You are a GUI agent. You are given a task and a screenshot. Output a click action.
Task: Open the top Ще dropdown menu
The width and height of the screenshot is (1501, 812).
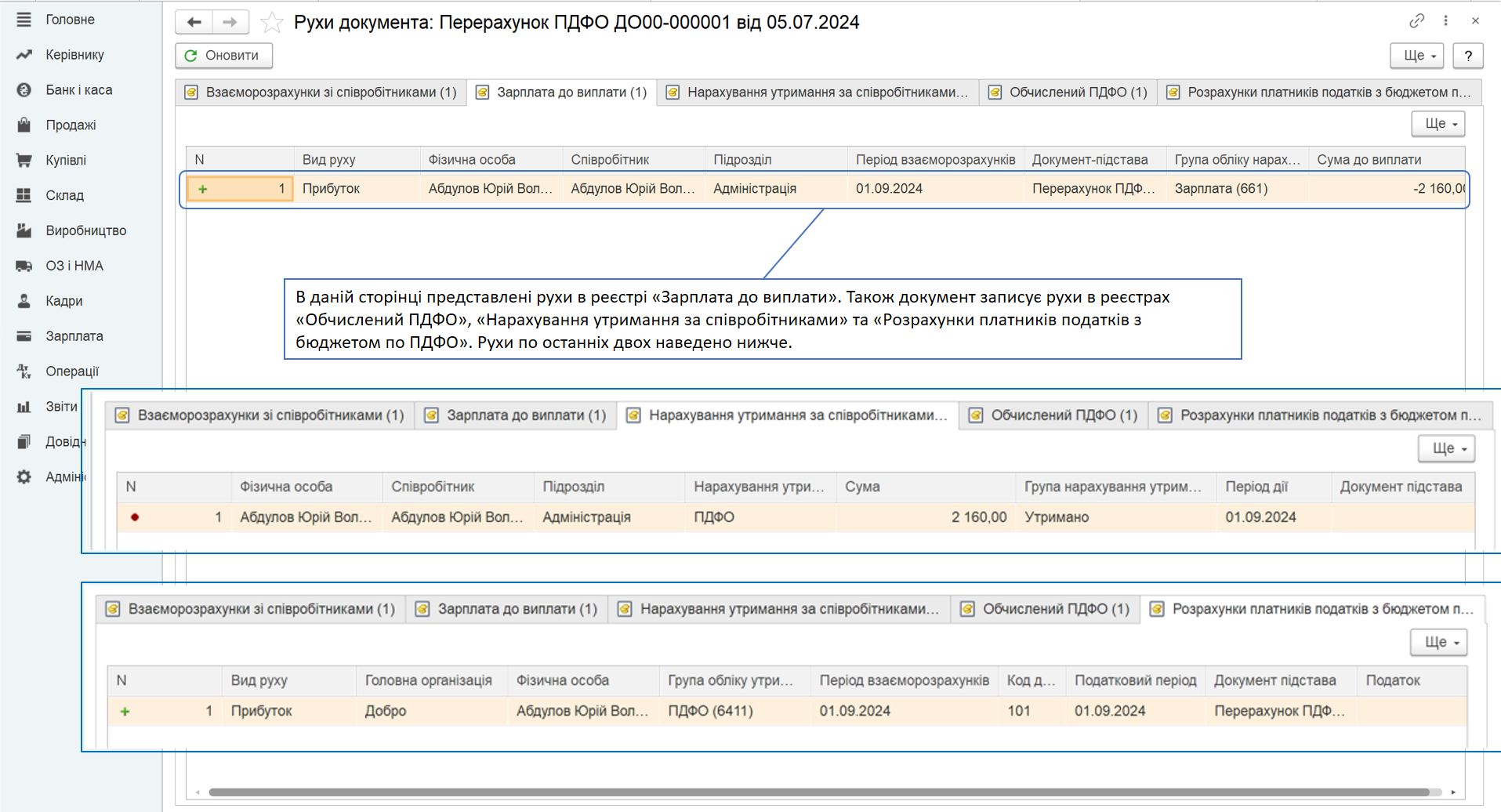pyautogui.click(x=1417, y=56)
